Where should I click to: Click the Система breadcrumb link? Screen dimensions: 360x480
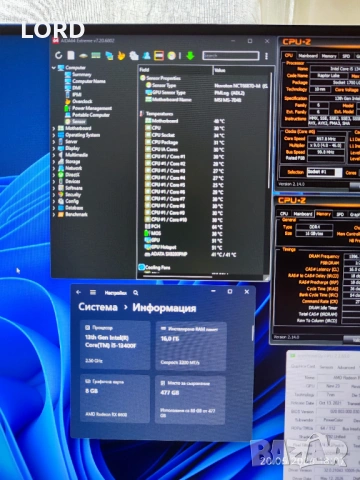(x=98, y=307)
